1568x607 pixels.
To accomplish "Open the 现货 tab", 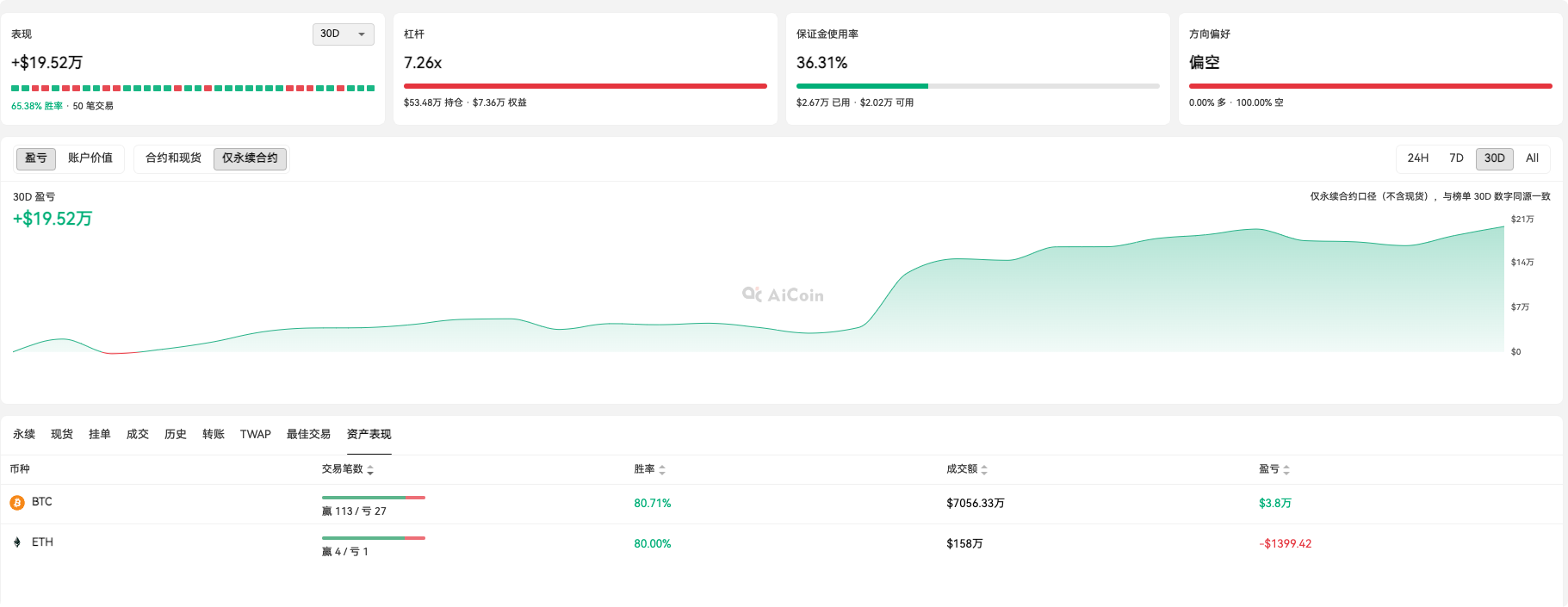I will click(x=62, y=434).
